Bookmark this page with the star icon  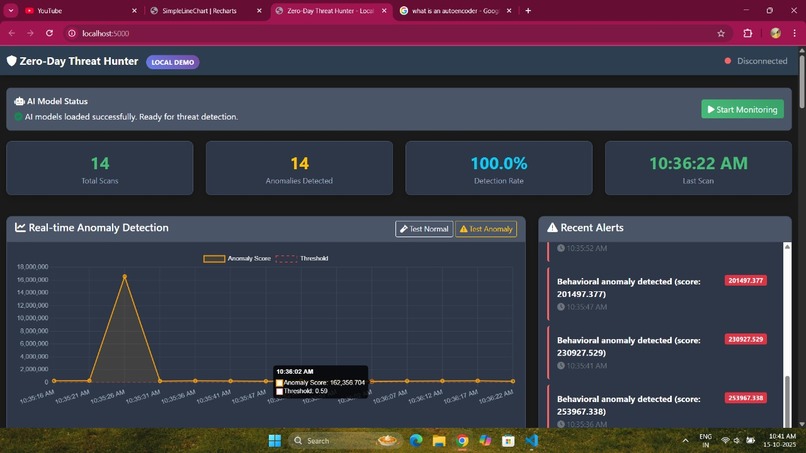point(721,33)
